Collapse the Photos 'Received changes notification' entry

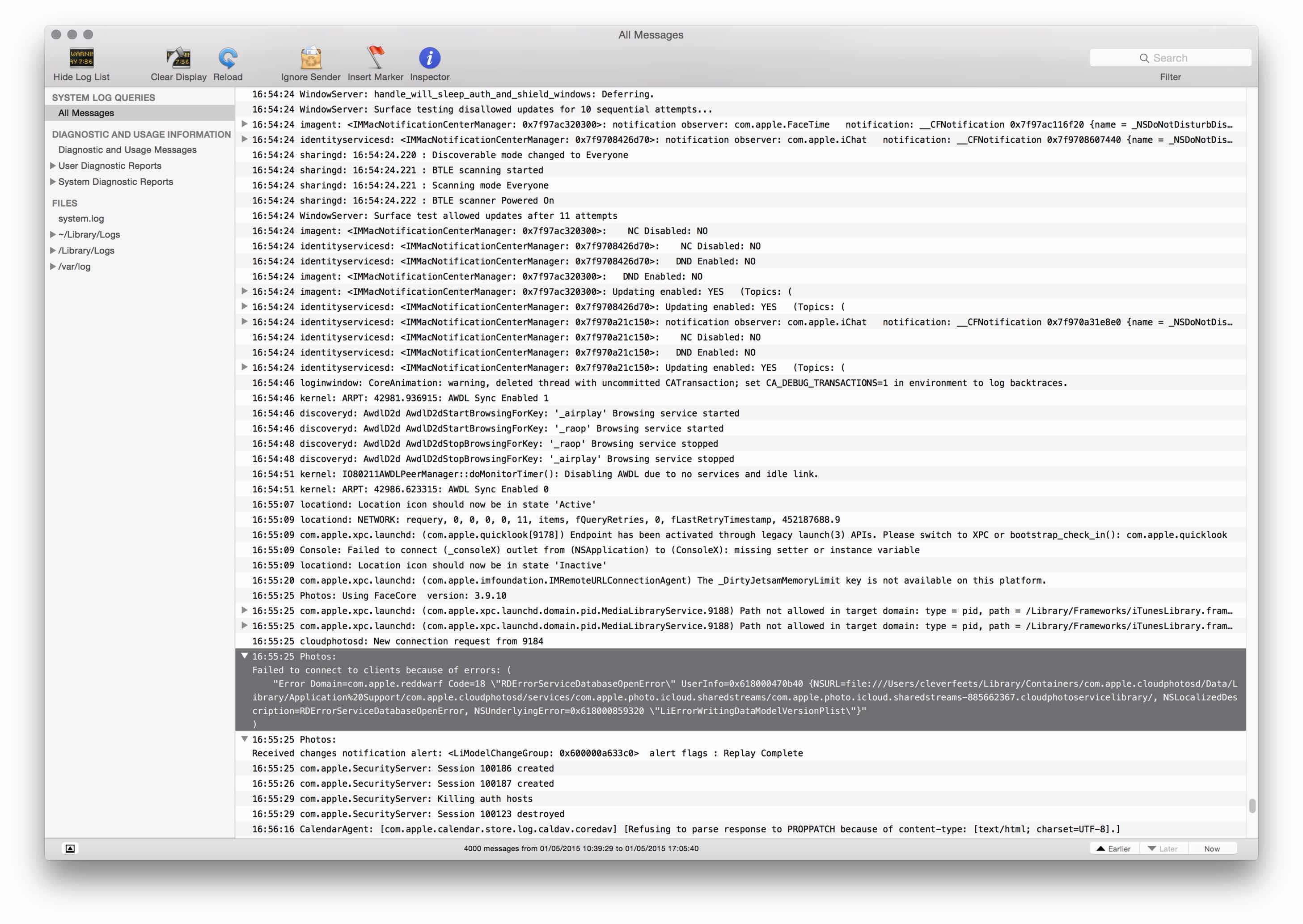click(x=245, y=739)
